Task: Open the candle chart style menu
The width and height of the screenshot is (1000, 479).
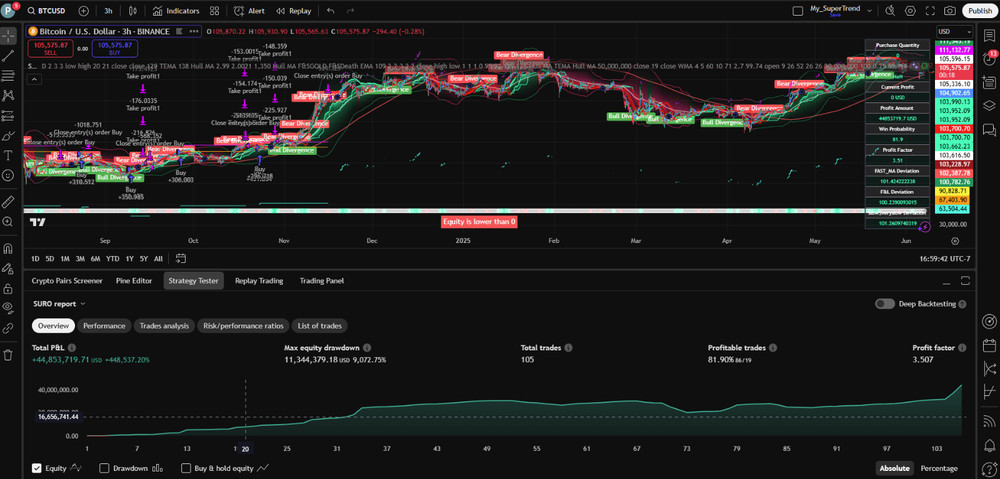Action: tap(133, 11)
